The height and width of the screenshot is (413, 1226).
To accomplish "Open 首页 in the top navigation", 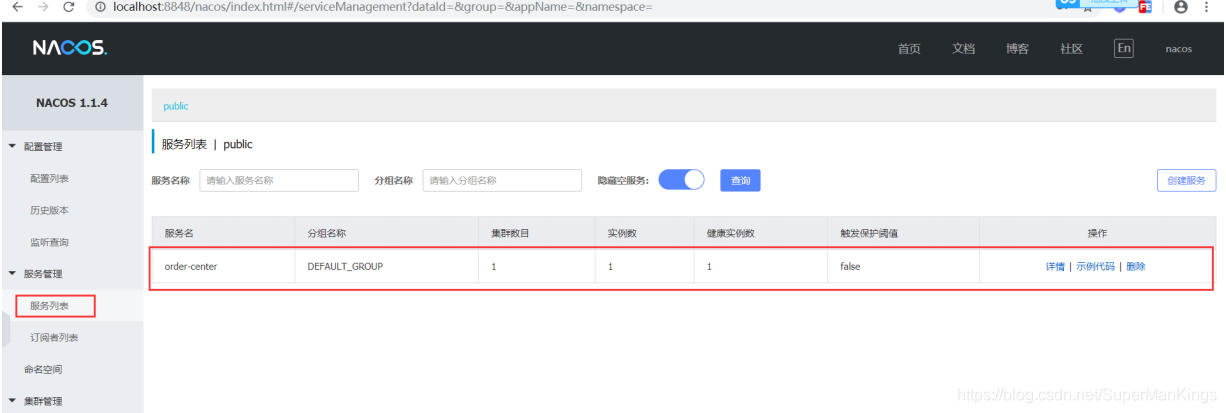I will click(x=909, y=49).
